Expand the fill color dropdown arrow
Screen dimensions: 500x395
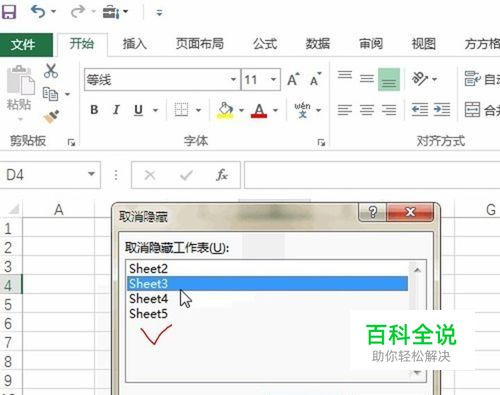click(241, 110)
